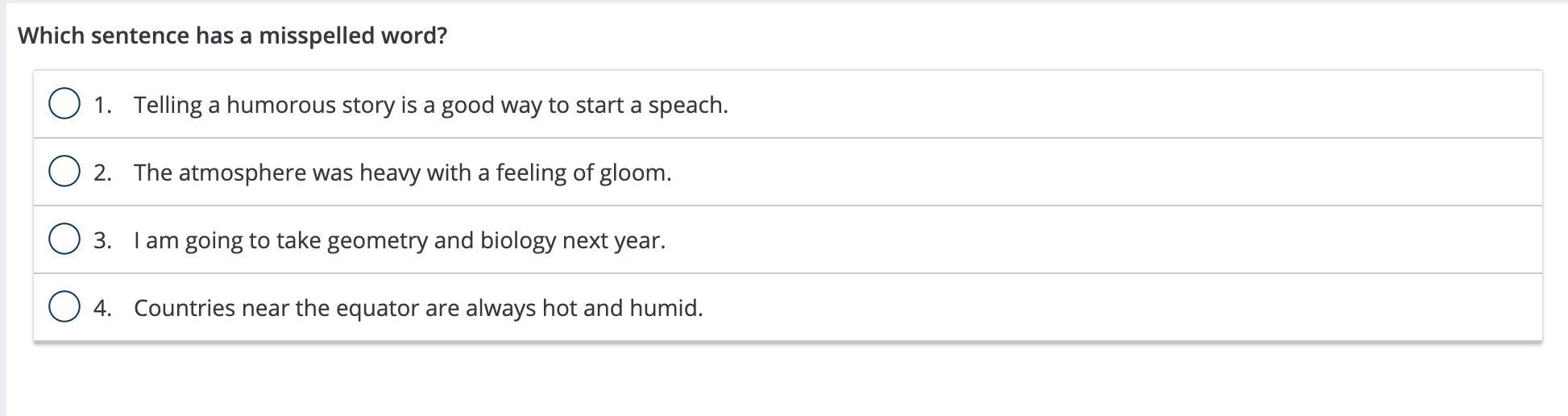Choose the radio button for option 2
This screenshot has height=416, width=1568.
click(64, 172)
